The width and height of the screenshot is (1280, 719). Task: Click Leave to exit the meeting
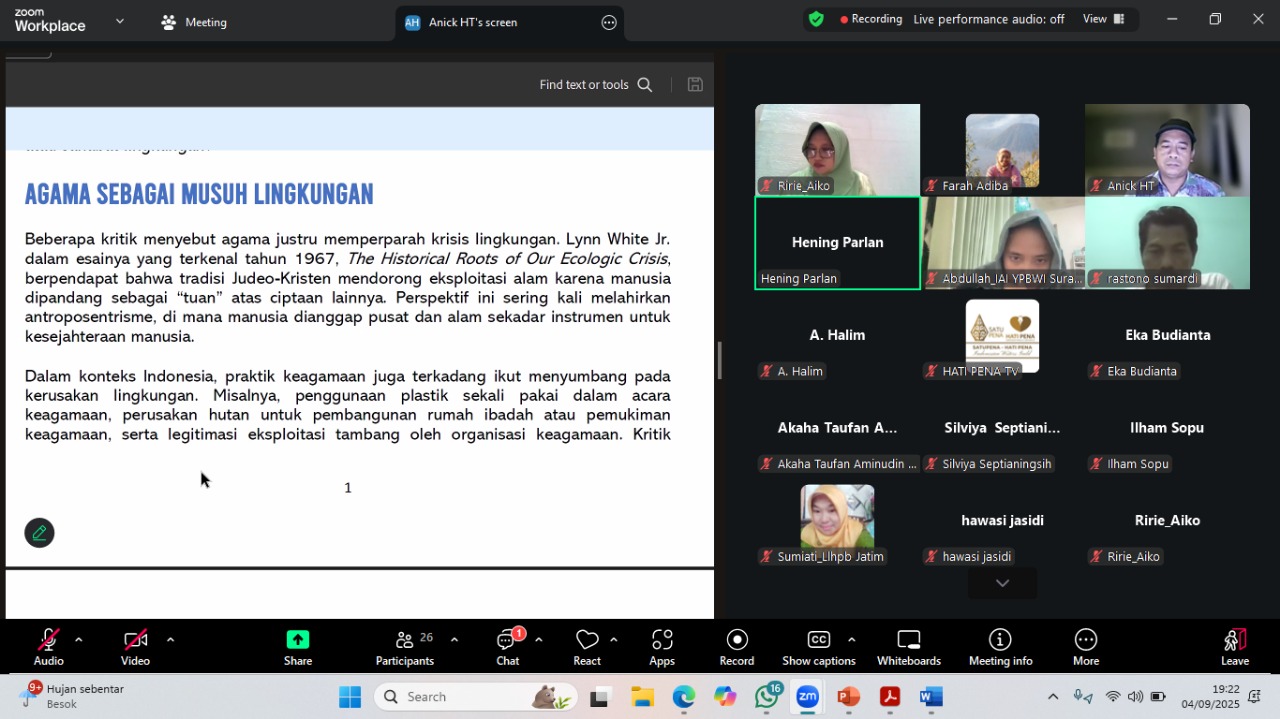click(x=1234, y=647)
